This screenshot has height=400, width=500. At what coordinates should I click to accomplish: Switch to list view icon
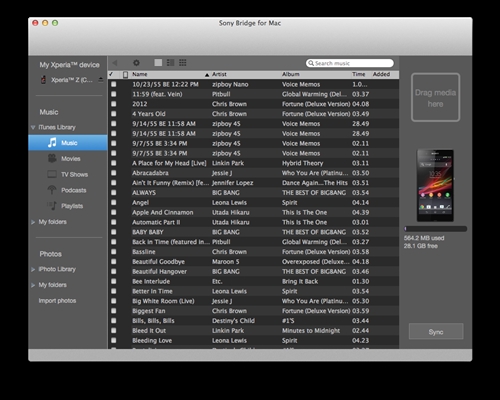pyautogui.click(x=170, y=63)
